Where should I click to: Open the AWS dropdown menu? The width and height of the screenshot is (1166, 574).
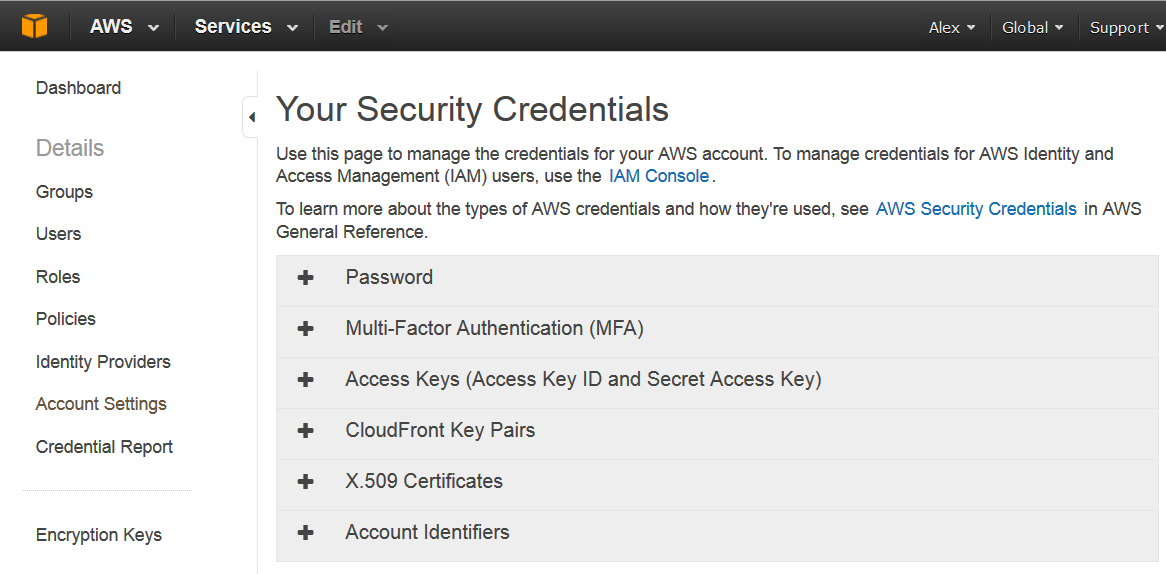(x=124, y=27)
